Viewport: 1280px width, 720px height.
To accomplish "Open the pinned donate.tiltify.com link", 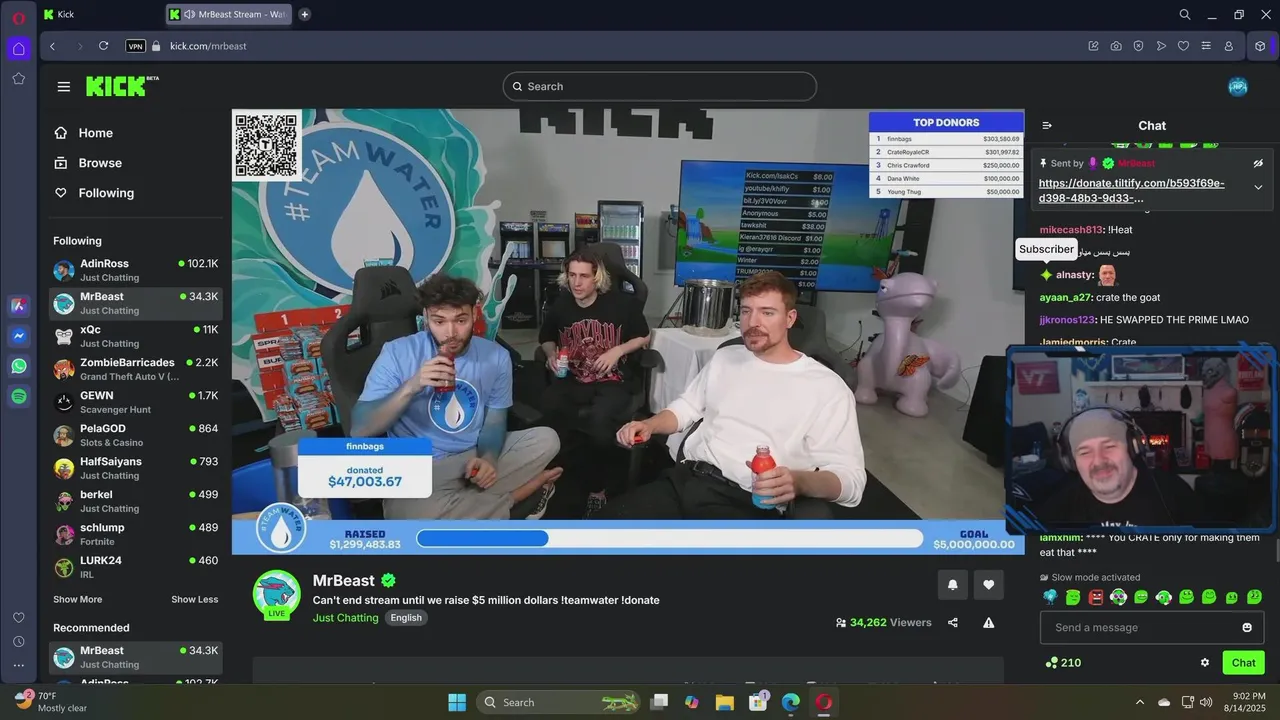I will tap(1131, 190).
